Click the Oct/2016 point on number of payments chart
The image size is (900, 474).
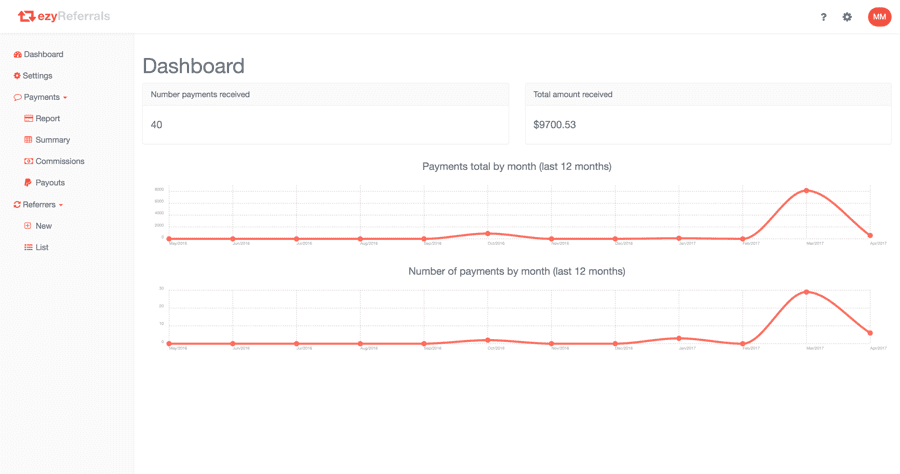pos(488,340)
